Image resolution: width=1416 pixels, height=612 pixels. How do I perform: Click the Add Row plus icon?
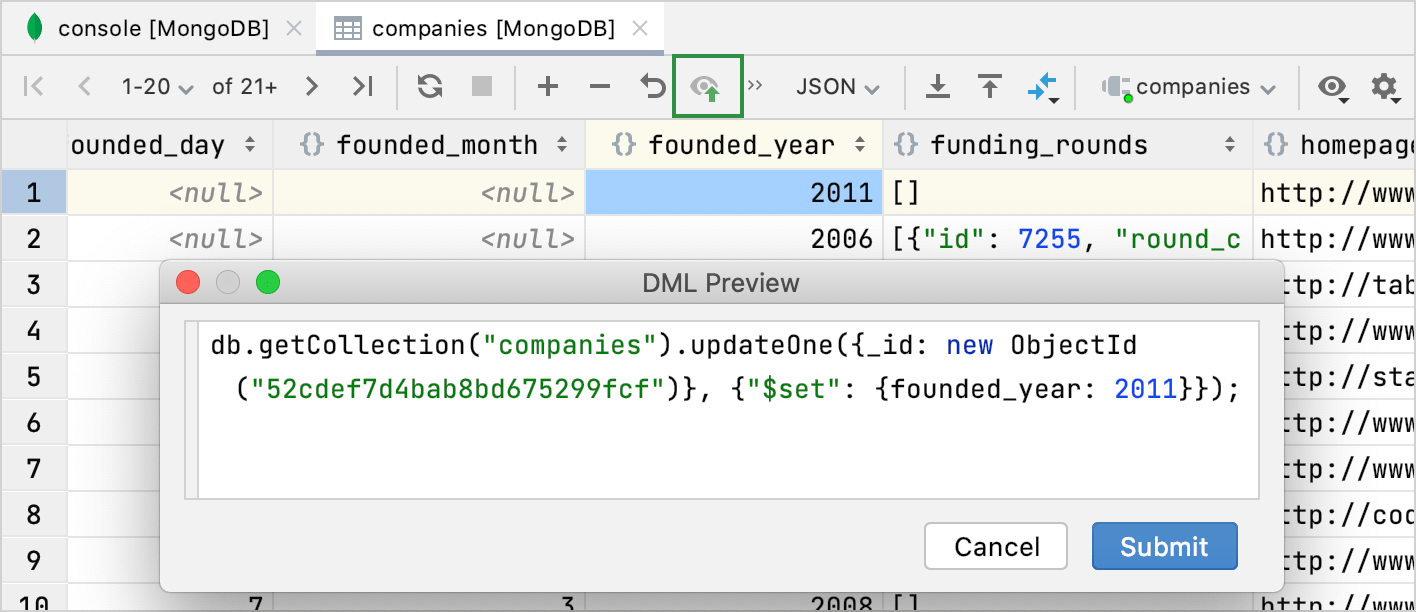pos(547,87)
